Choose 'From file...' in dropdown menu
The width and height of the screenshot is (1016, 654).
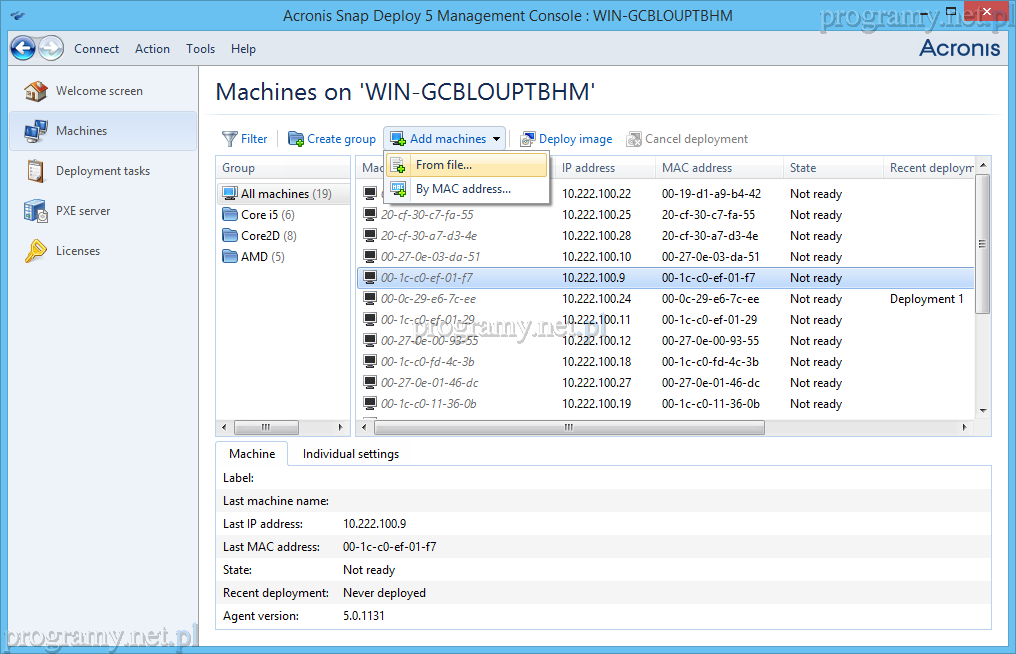pos(444,165)
